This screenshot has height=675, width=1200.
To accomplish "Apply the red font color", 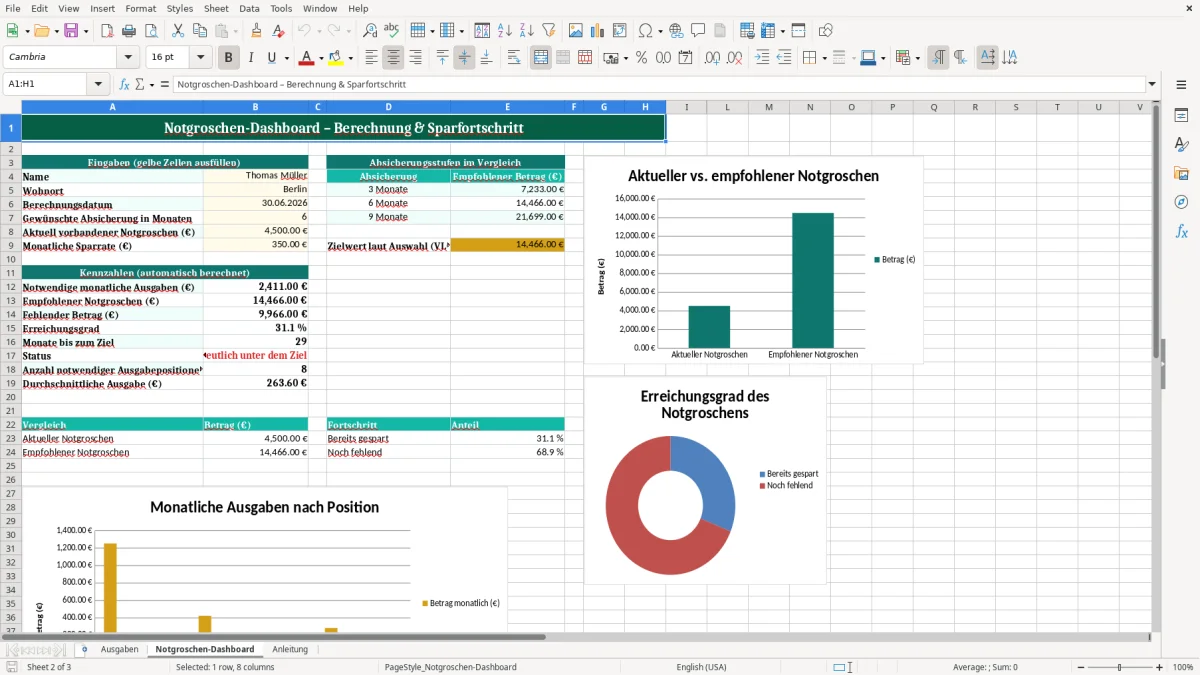I will pos(306,58).
